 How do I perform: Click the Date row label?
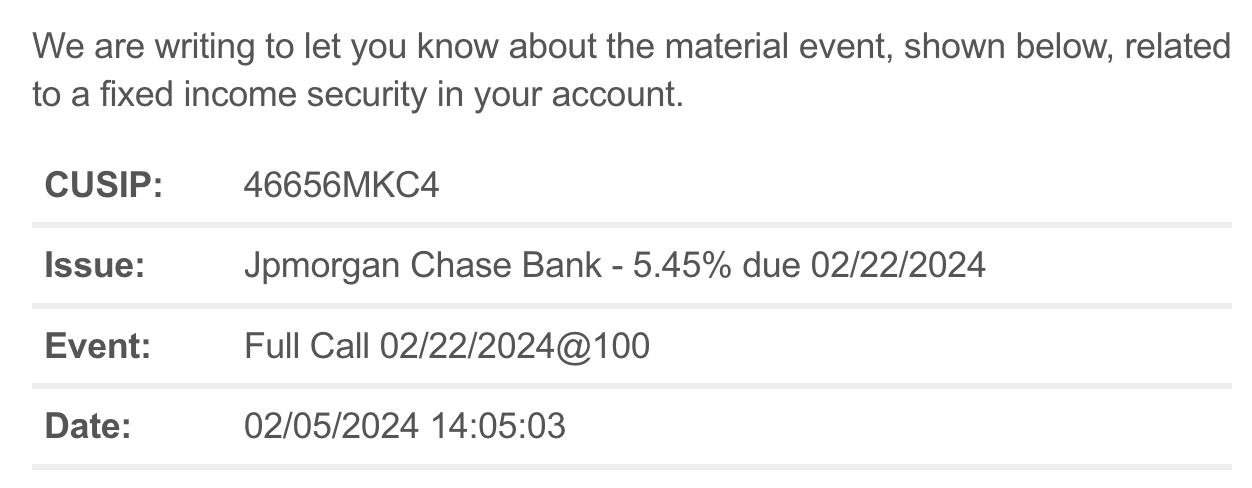[x=88, y=427]
